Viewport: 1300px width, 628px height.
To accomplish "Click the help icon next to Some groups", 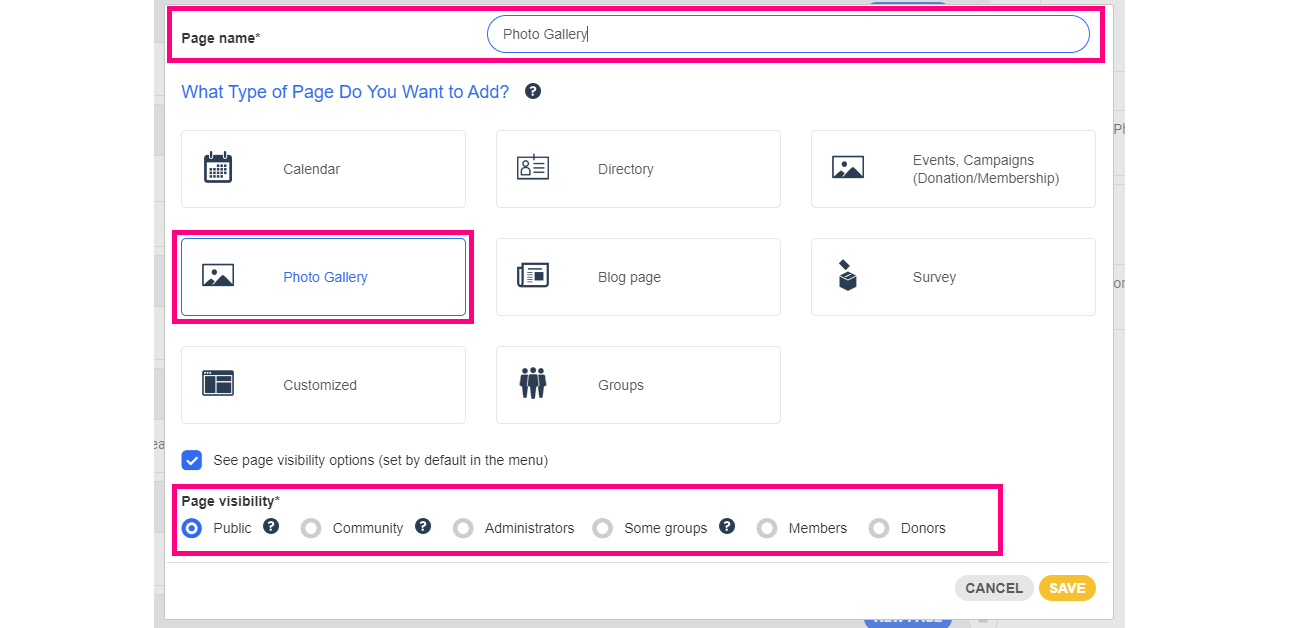I will 727,528.
